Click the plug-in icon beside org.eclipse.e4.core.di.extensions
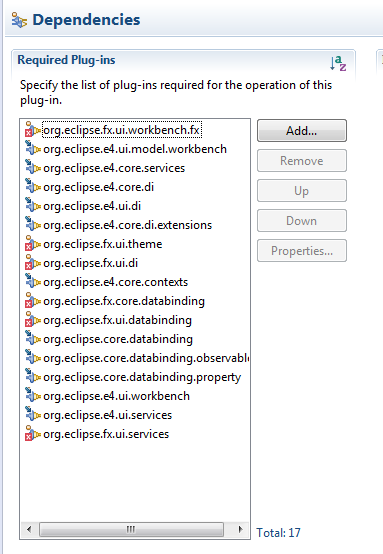This screenshot has height=554, width=383. (x=33, y=225)
